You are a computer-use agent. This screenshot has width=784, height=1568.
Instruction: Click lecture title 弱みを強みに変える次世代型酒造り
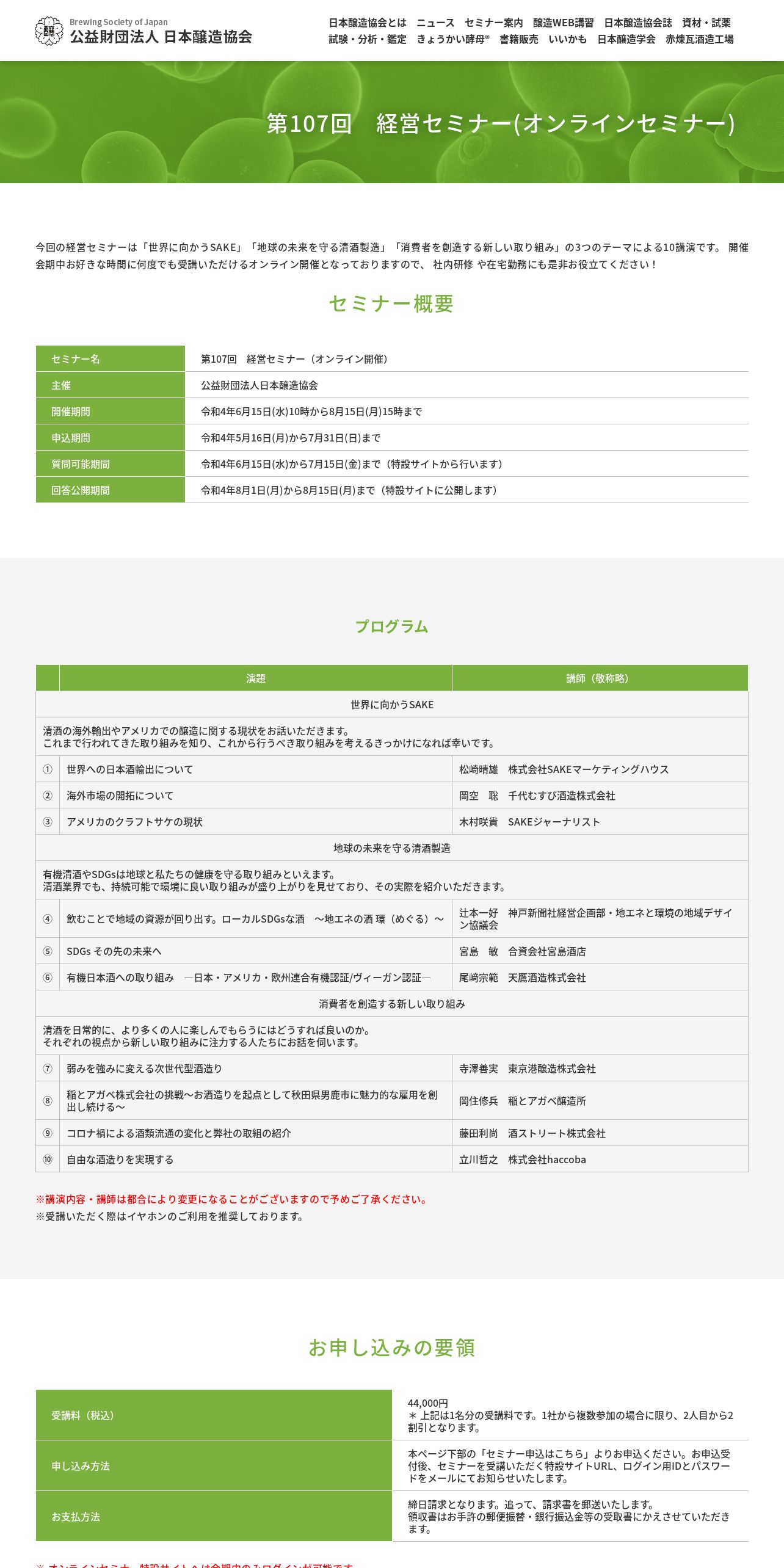point(144,1069)
